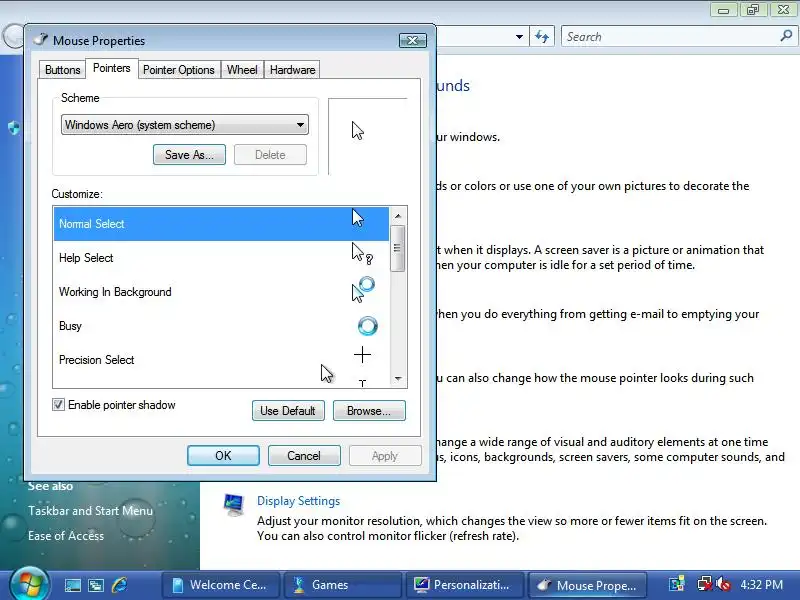The height and width of the screenshot is (600, 800).
Task: Click the 4:32 PM clock
Action: pyautogui.click(x=762, y=585)
